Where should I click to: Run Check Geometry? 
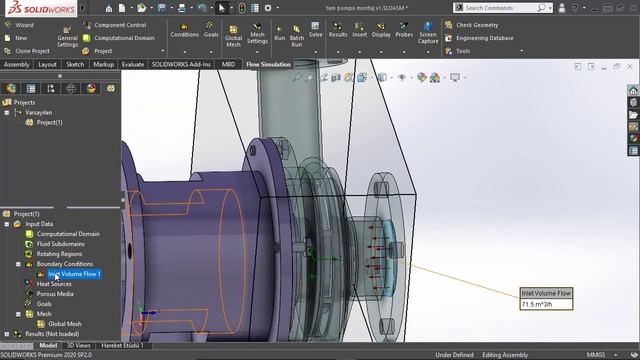[x=472, y=25]
